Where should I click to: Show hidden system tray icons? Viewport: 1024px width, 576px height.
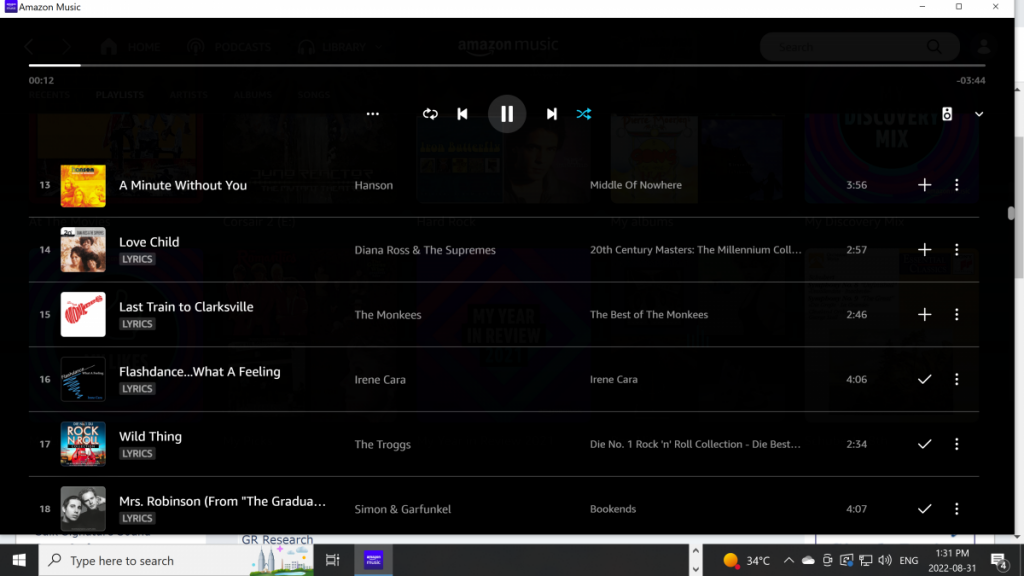[x=788, y=560]
